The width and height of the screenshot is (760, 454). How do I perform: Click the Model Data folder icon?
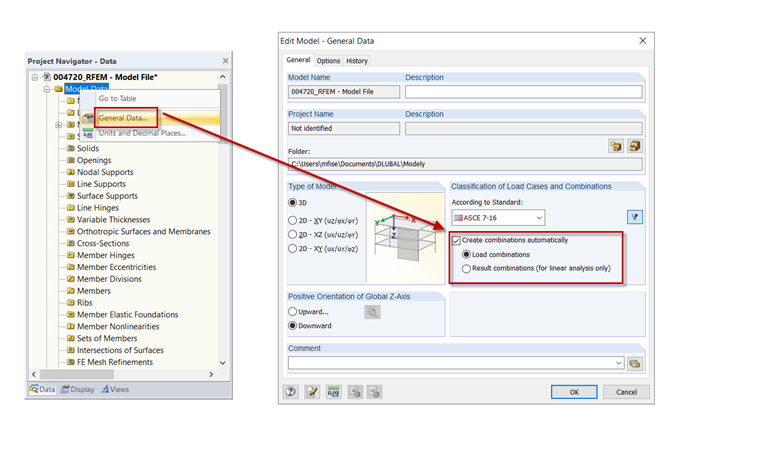(x=59, y=89)
